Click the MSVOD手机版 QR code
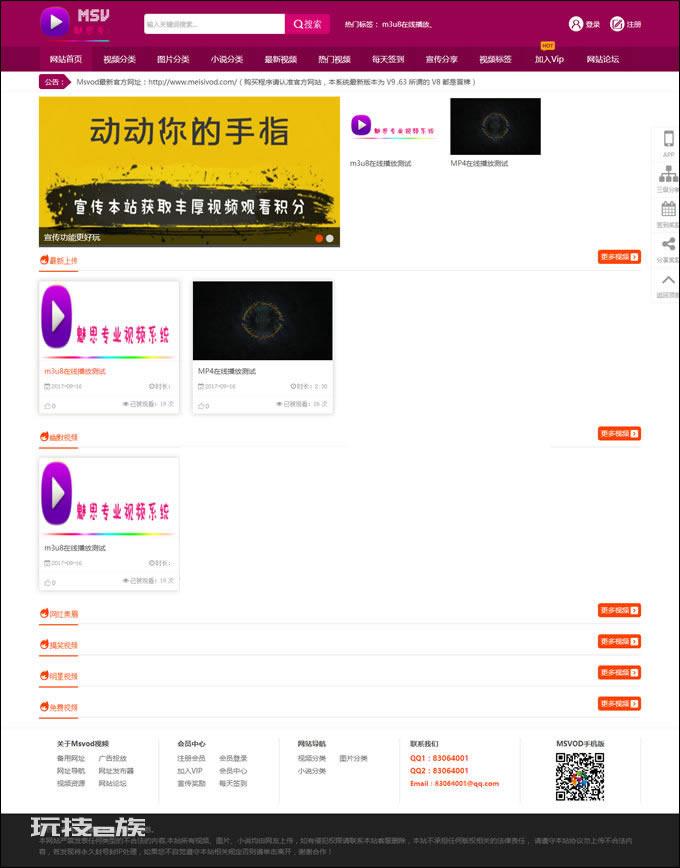 580,776
